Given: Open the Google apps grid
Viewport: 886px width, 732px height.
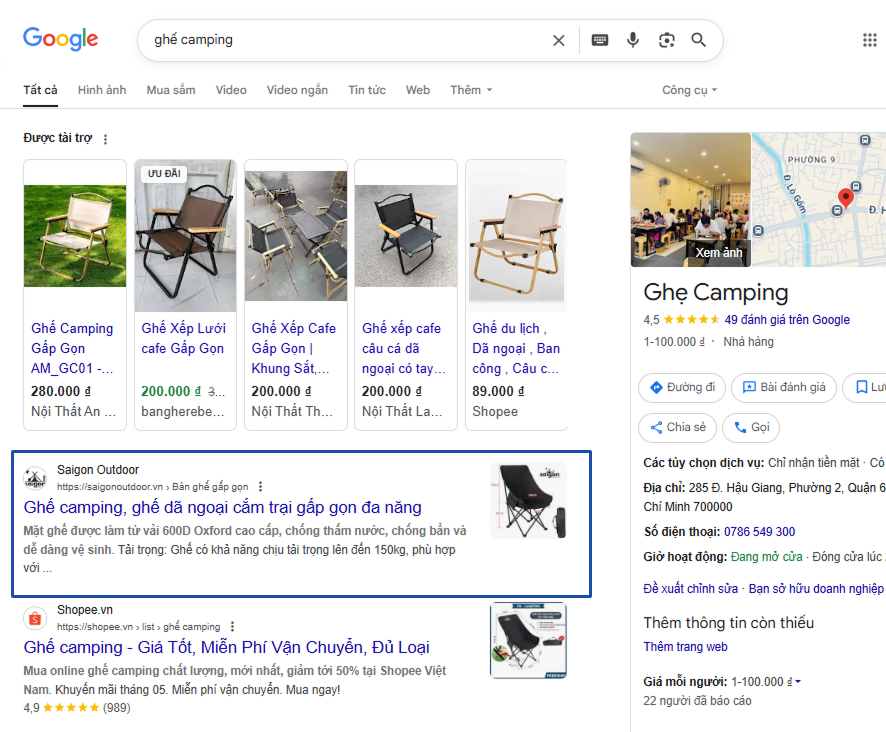Looking at the screenshot, I should 870,40.
